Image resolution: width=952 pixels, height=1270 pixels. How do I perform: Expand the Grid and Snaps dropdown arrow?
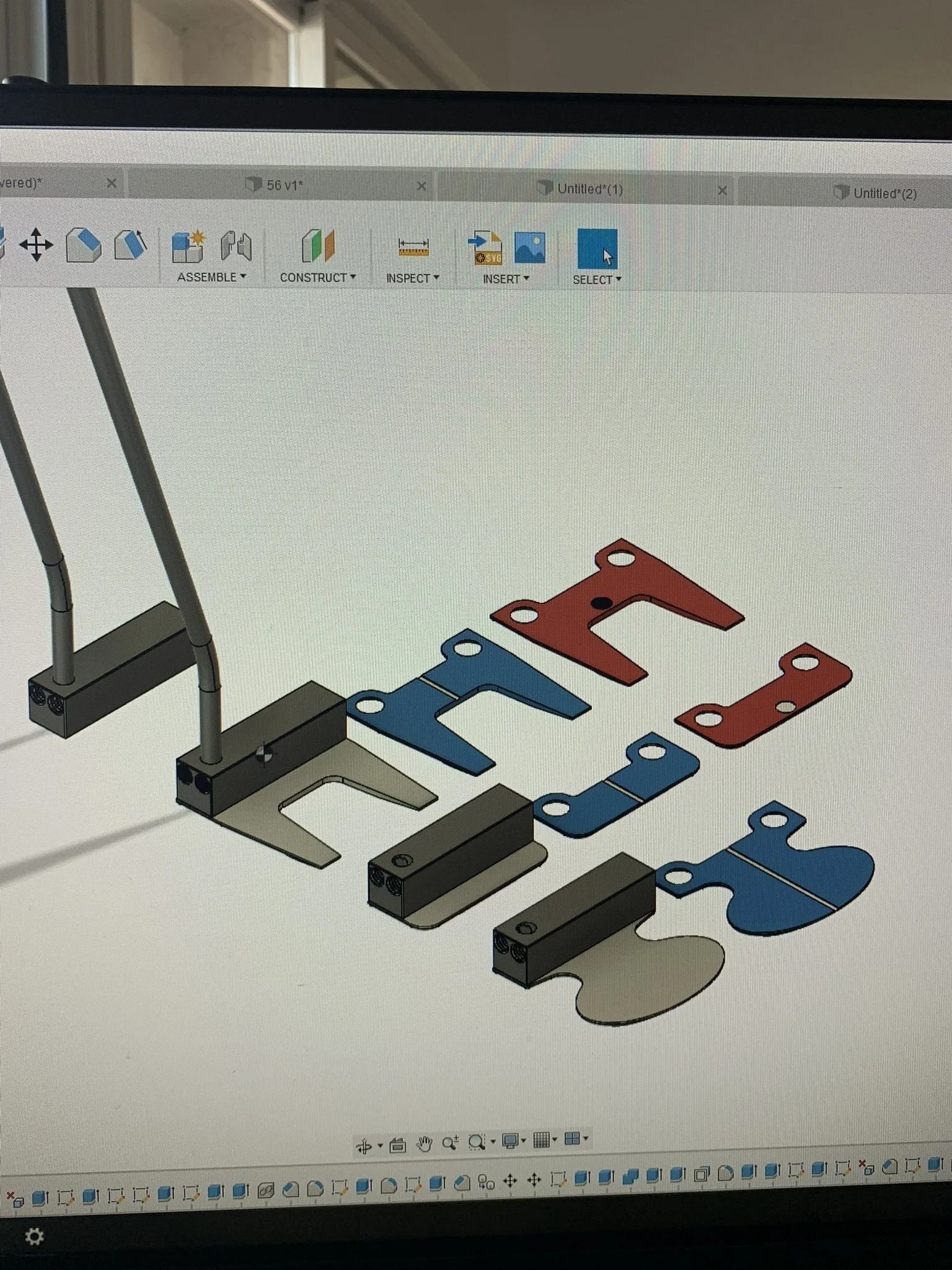pyautogui.click(x=554, y=1139)
